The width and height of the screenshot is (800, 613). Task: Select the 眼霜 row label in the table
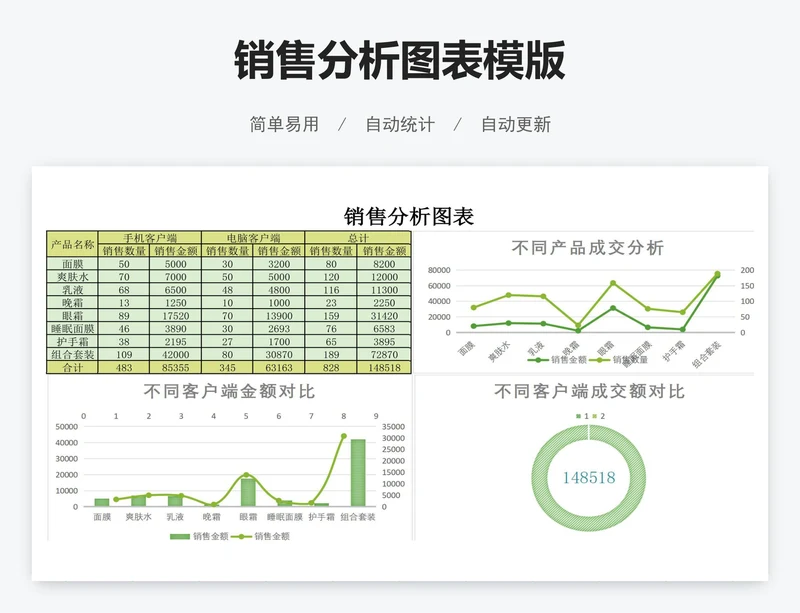click(72, 316)
